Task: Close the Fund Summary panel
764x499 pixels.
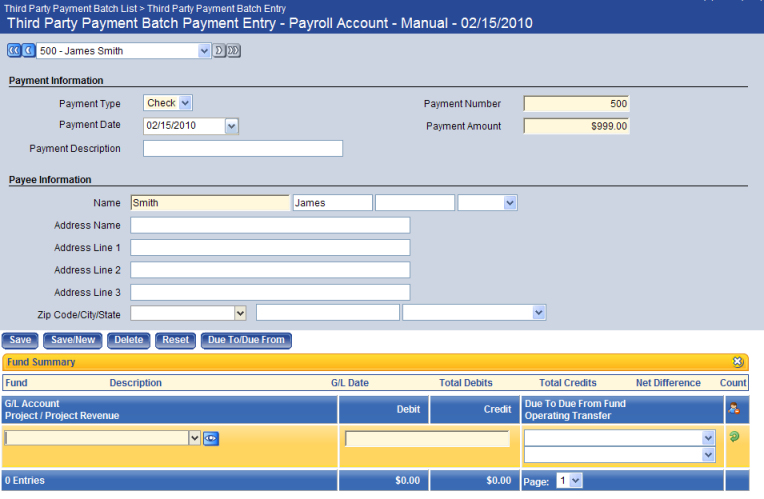Action: point(738,362)
